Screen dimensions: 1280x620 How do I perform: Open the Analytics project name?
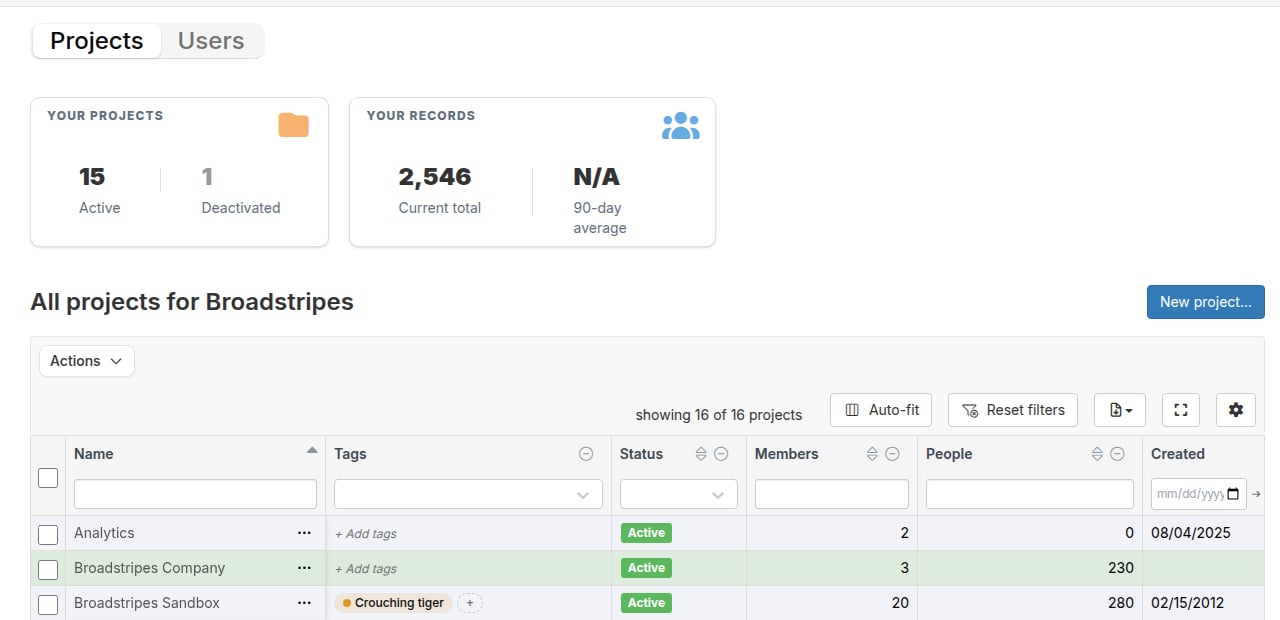(104, 533)
